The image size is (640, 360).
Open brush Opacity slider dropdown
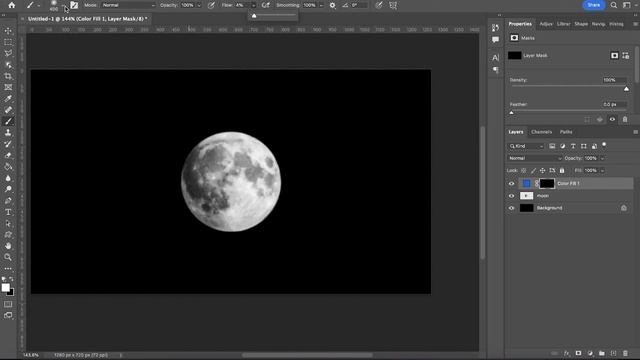pos(199,5)
